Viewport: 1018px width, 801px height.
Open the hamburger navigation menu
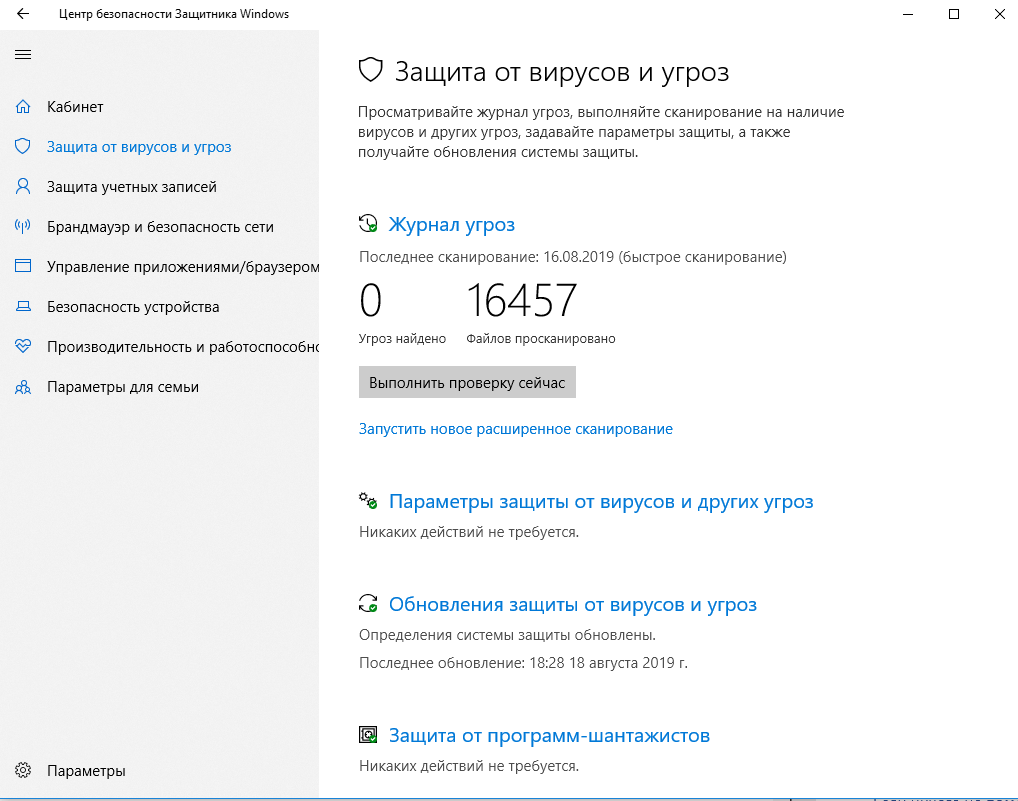click(23, 55)
